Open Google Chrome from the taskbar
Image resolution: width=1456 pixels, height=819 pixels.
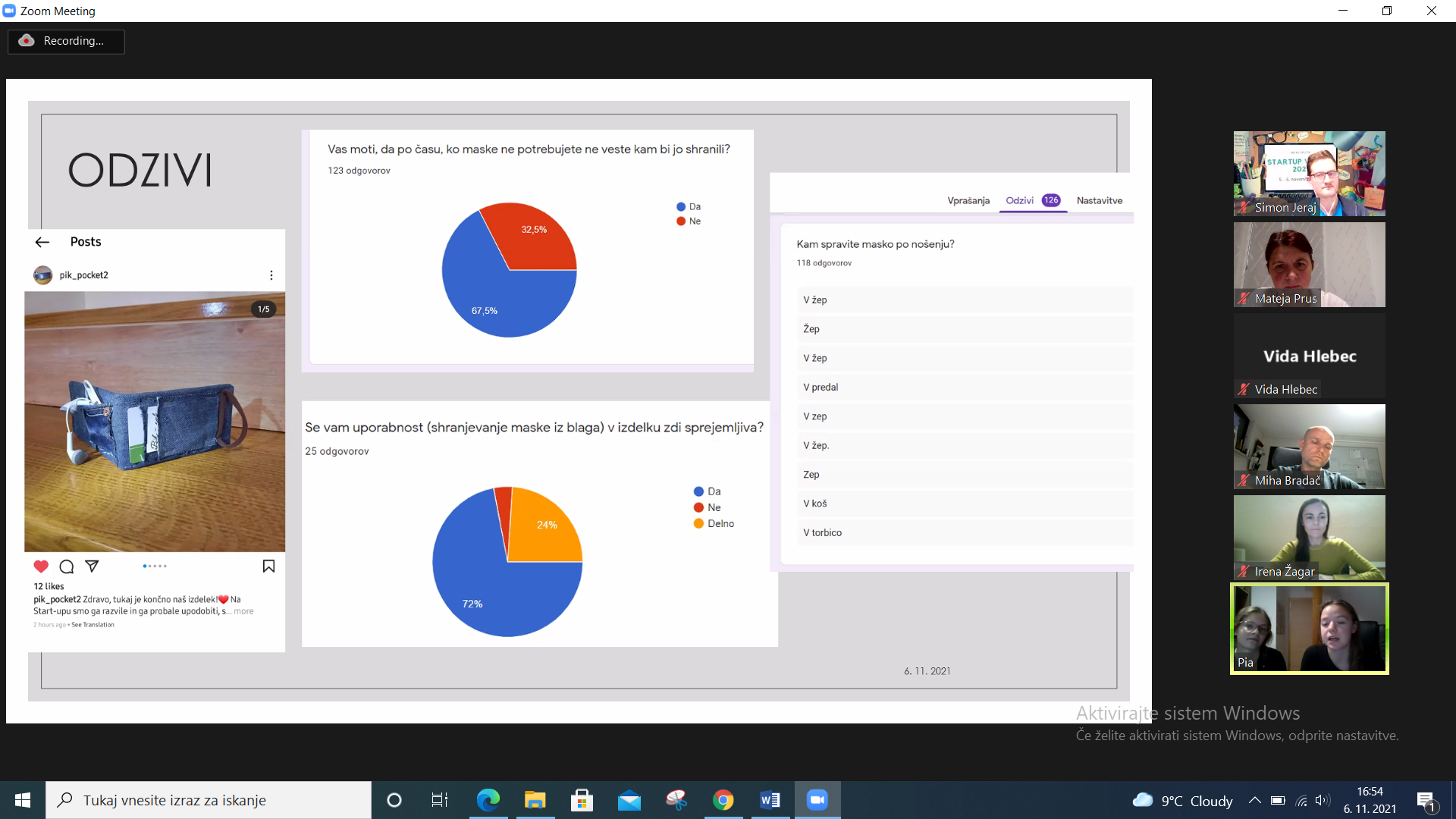click(723, 800)
